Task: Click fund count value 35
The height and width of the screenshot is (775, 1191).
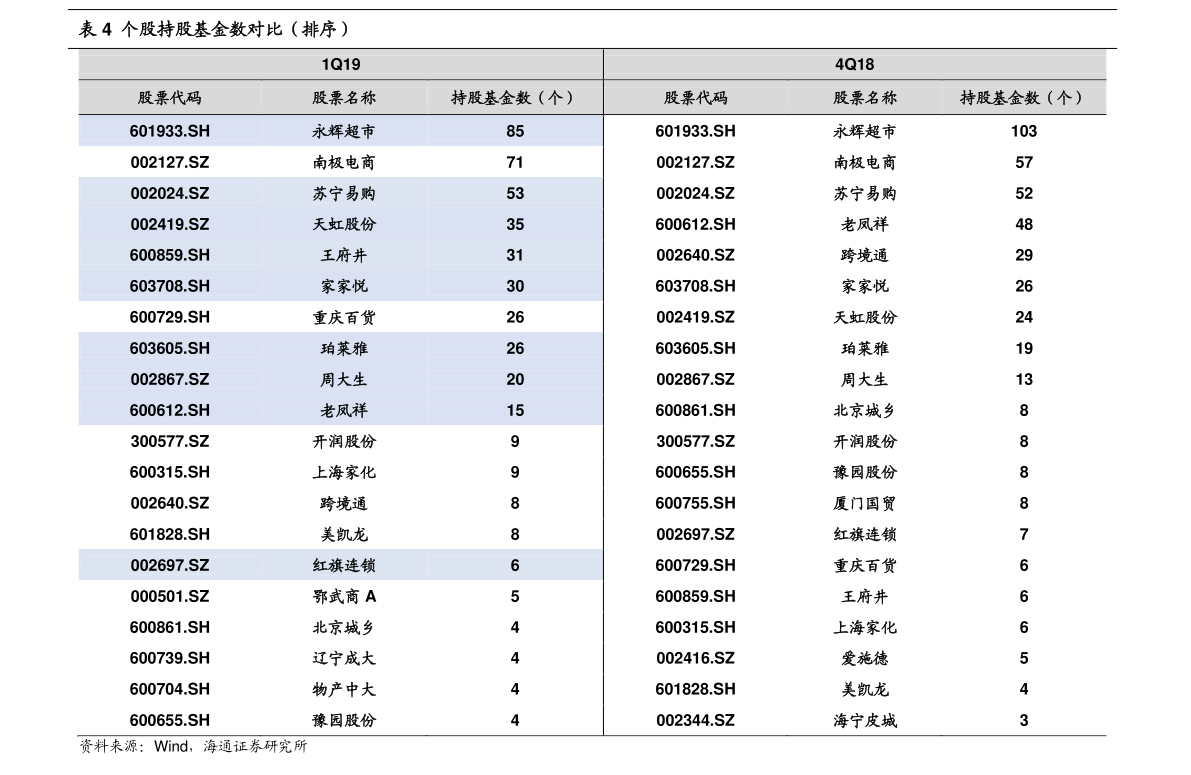Action: [x=515, y=225]
